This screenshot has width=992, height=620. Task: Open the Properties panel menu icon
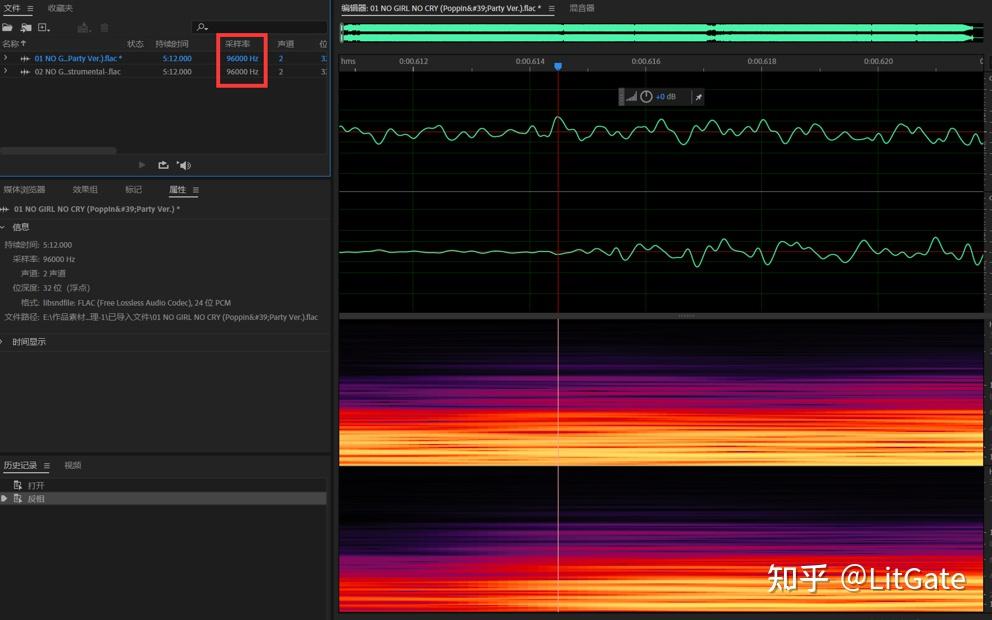coord(196,190)
